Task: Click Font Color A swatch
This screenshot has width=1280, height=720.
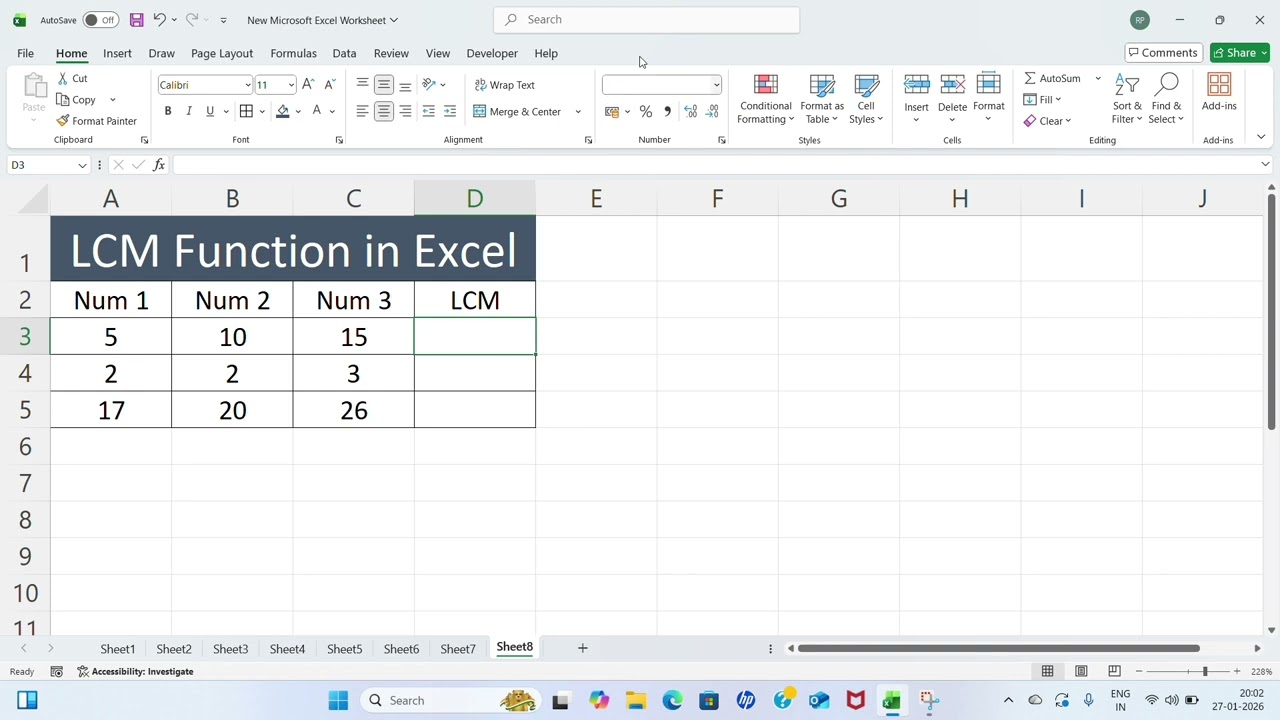Action: click(x=317, y=112)
